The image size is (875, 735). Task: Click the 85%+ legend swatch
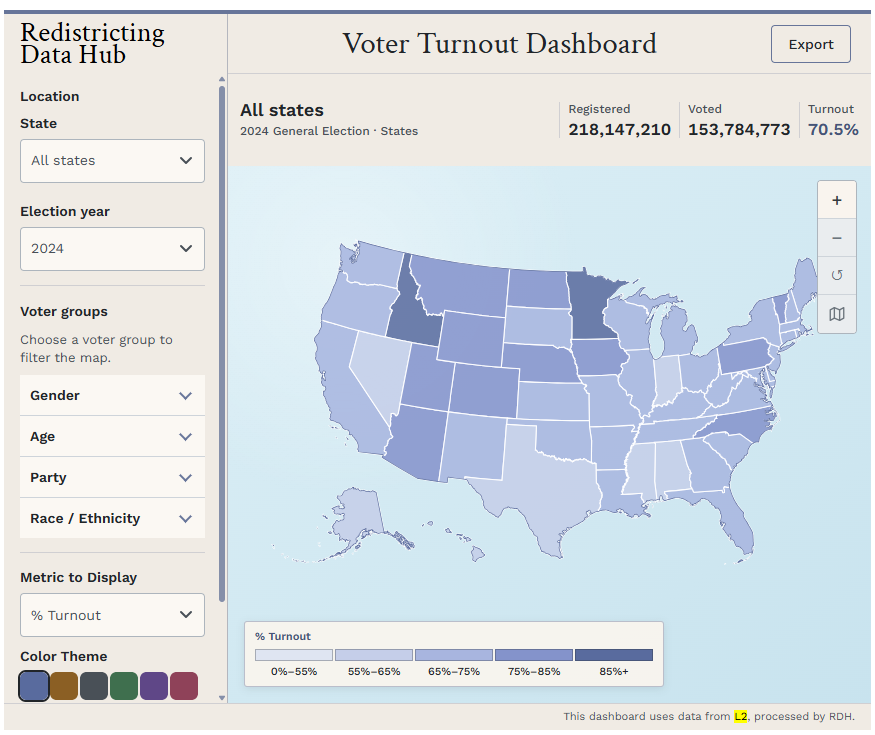(614, 655)
